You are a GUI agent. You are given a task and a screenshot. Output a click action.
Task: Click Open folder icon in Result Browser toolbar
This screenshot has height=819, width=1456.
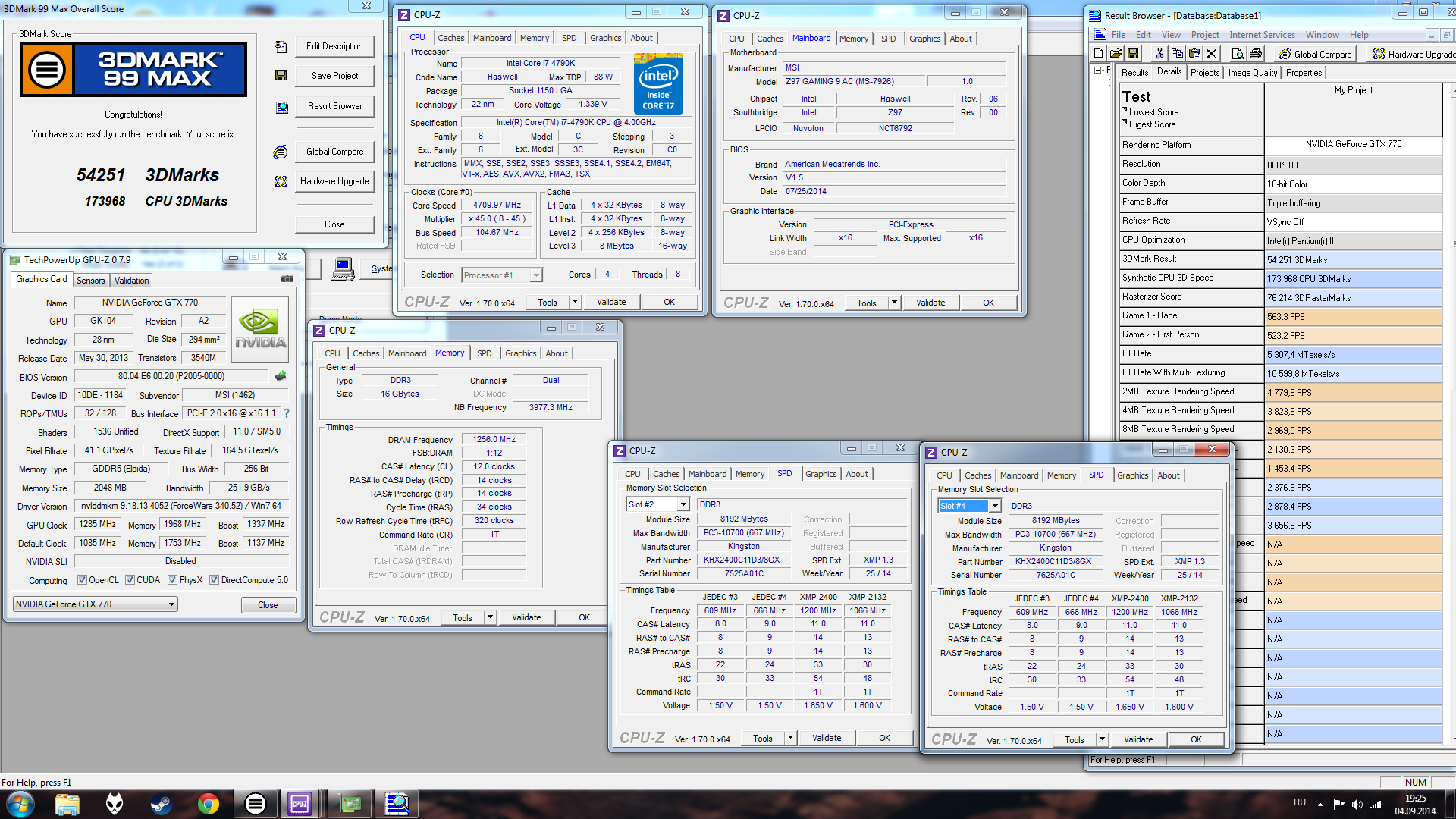[1116, 53]
